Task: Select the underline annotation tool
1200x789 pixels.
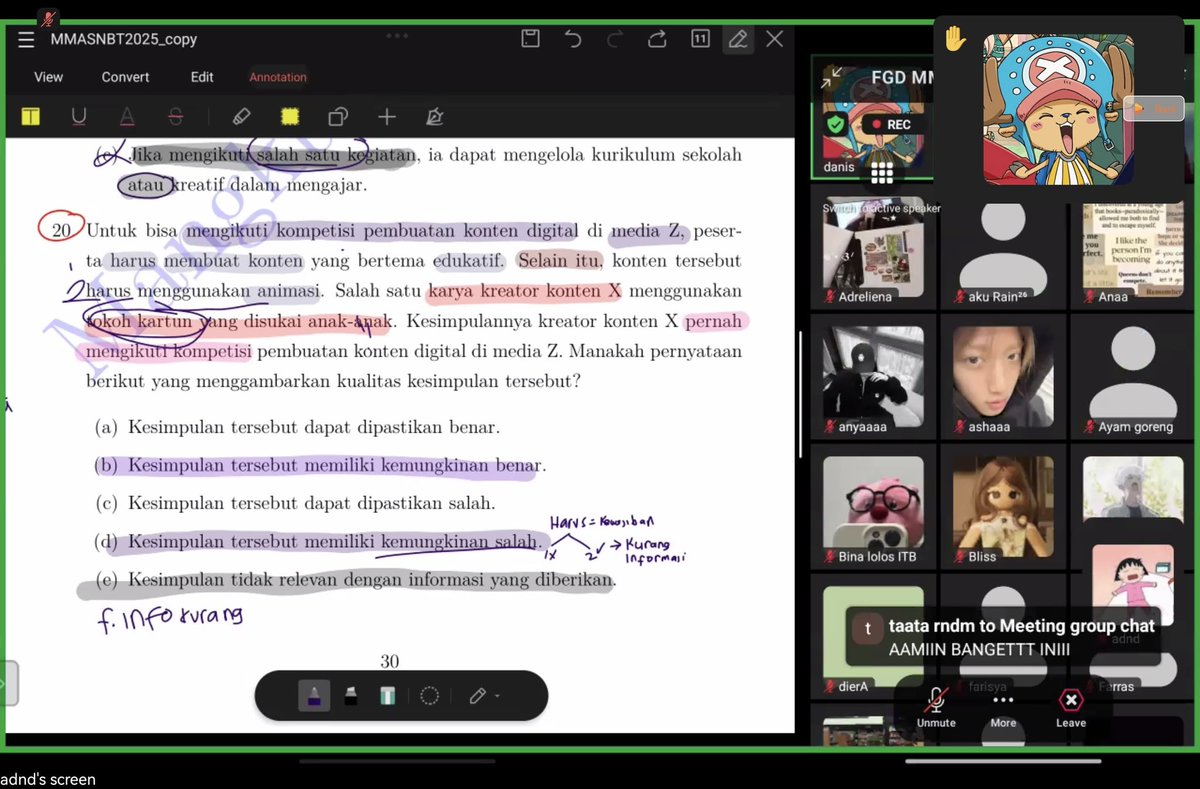Action: (79, 117)
